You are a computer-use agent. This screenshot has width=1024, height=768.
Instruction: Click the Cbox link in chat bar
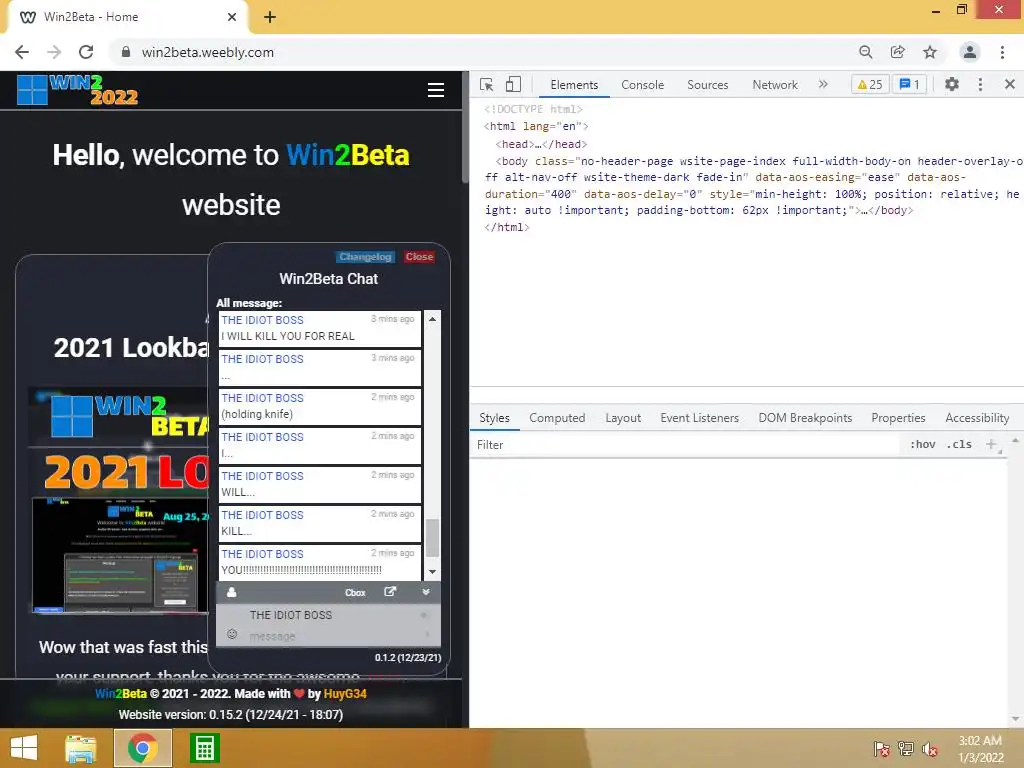point(355,593)
